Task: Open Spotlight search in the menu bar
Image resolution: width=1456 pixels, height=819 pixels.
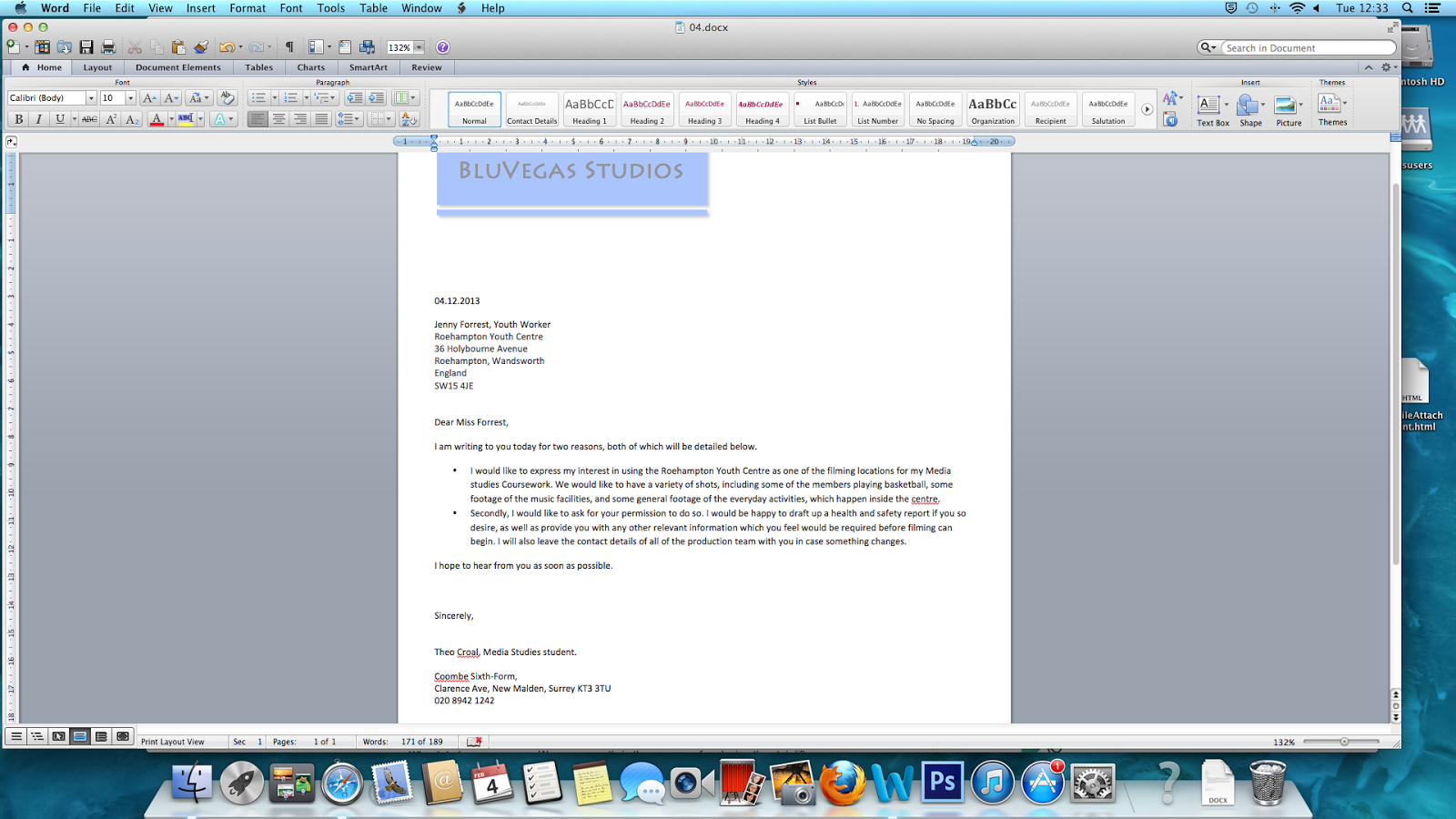Action: click(1407, 8)
